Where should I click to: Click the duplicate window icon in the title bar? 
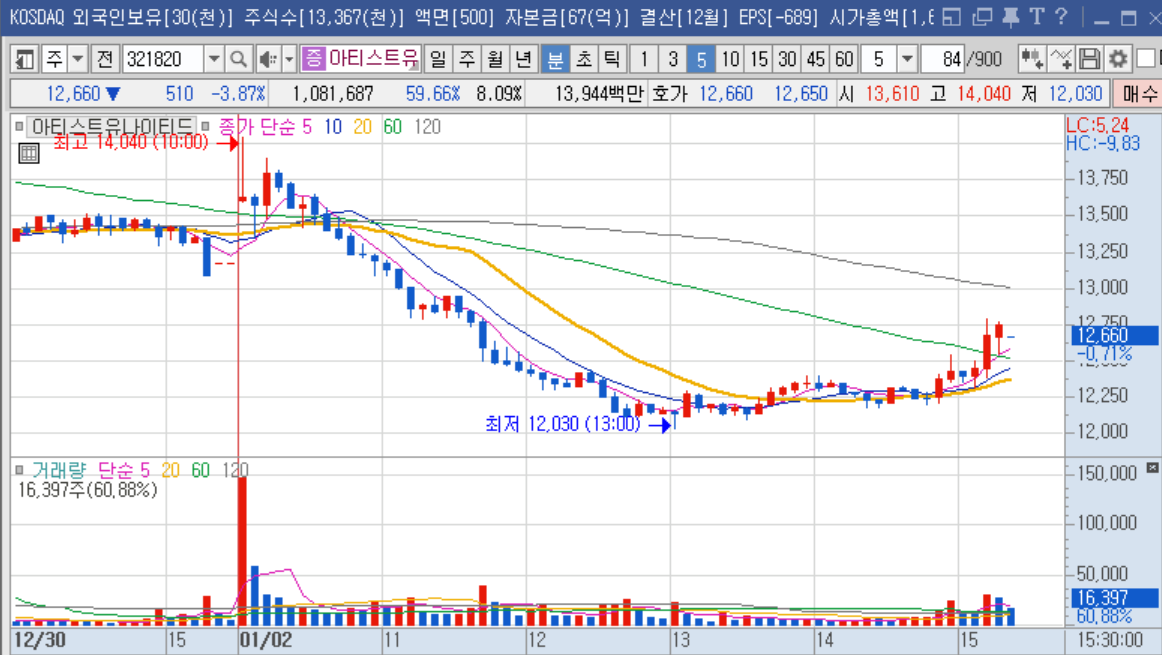(982, 17)
